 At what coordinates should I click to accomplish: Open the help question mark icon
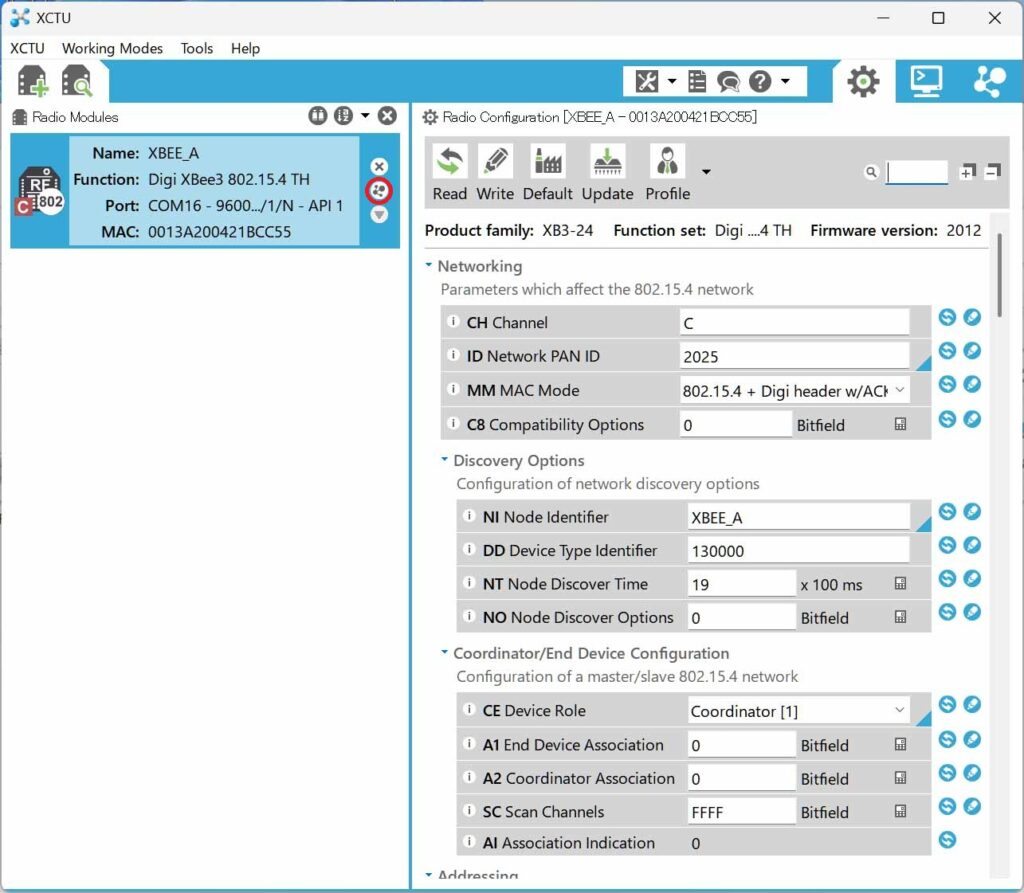click(760, 82)
